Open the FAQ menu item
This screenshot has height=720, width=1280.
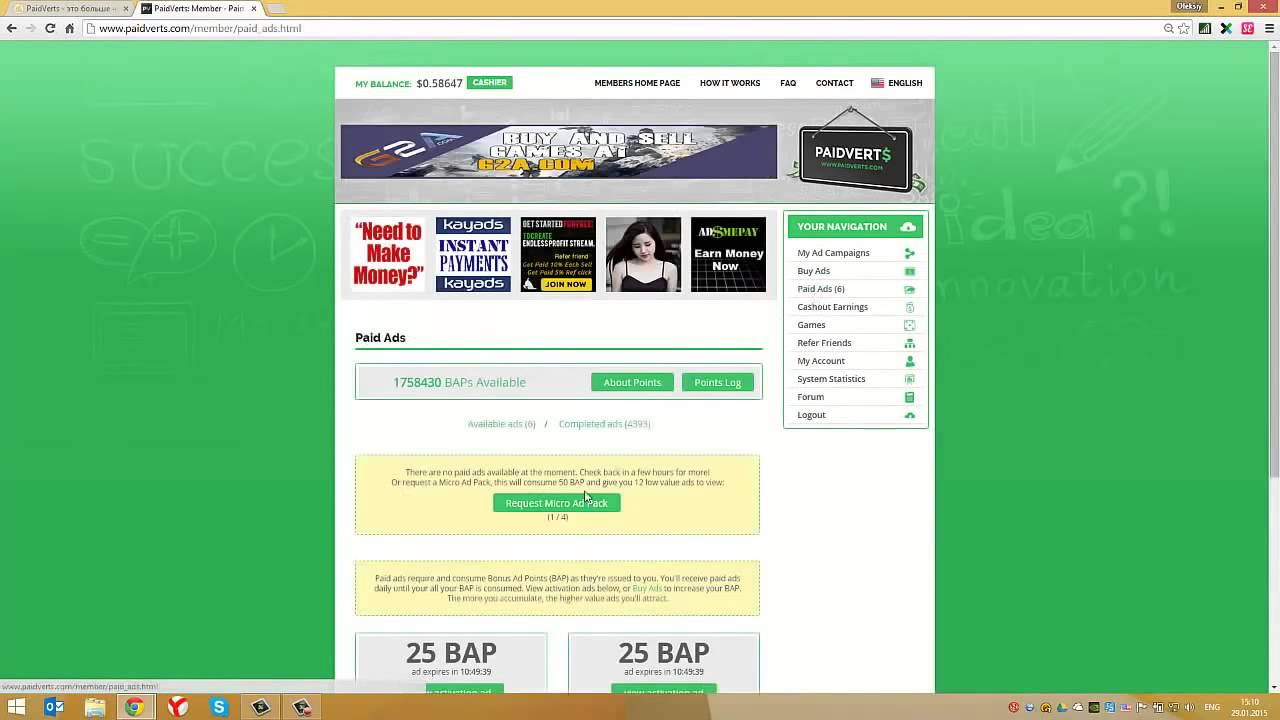pyautogui.click(x=788, y=83)
